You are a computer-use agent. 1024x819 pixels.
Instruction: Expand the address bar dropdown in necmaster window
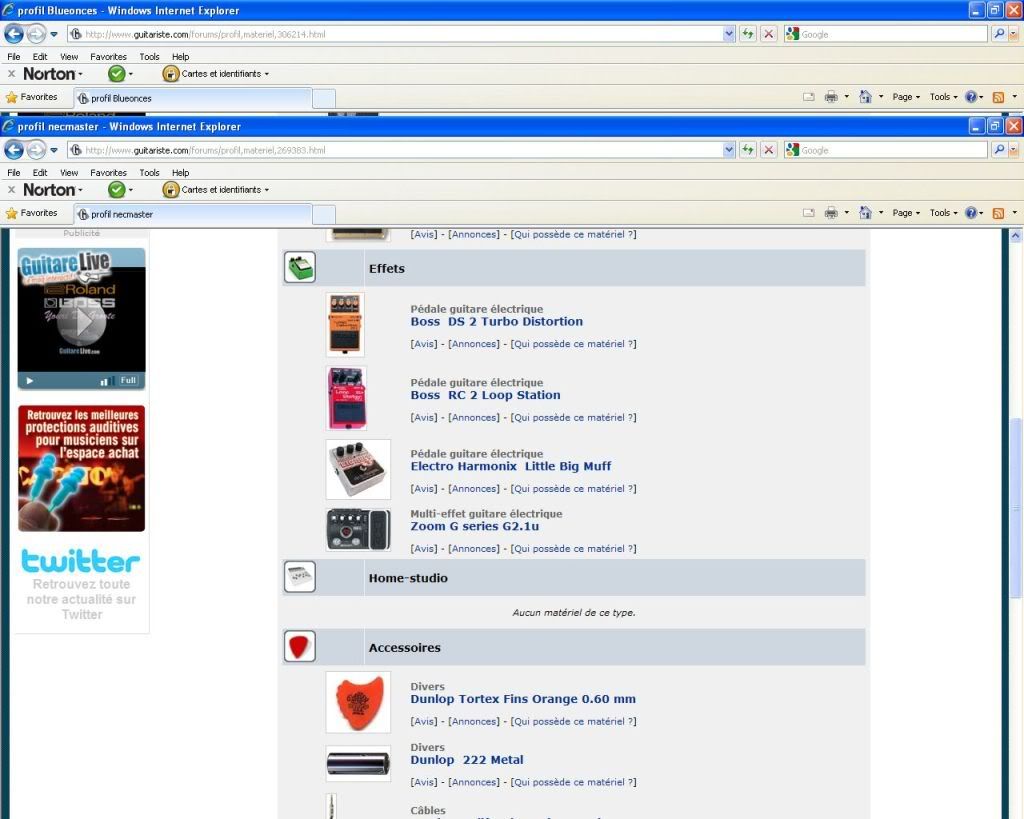(729, 149)
